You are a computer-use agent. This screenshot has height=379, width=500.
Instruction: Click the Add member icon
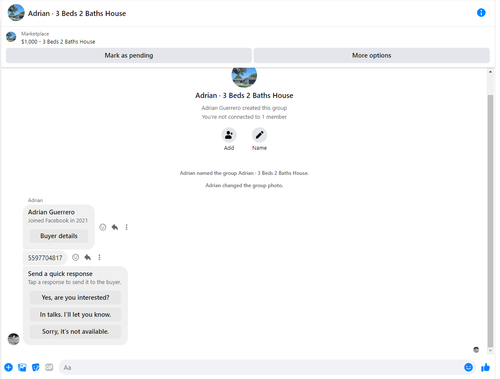pos(229,135)
